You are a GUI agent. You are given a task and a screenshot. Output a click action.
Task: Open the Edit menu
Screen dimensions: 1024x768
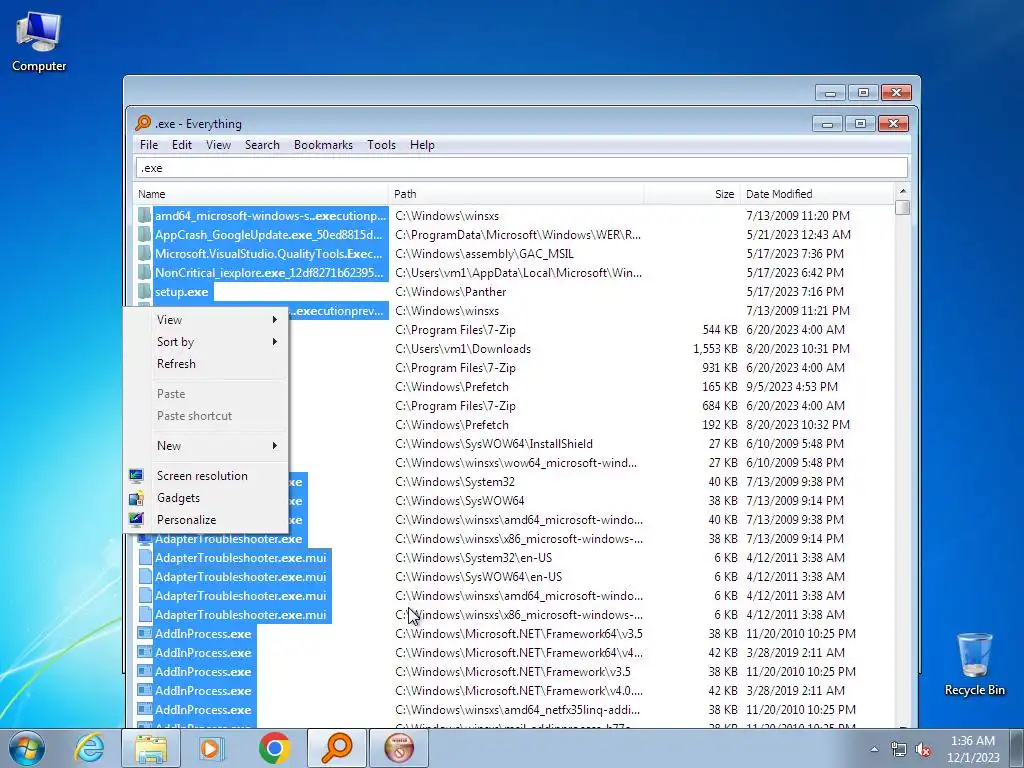click(182, 145)
